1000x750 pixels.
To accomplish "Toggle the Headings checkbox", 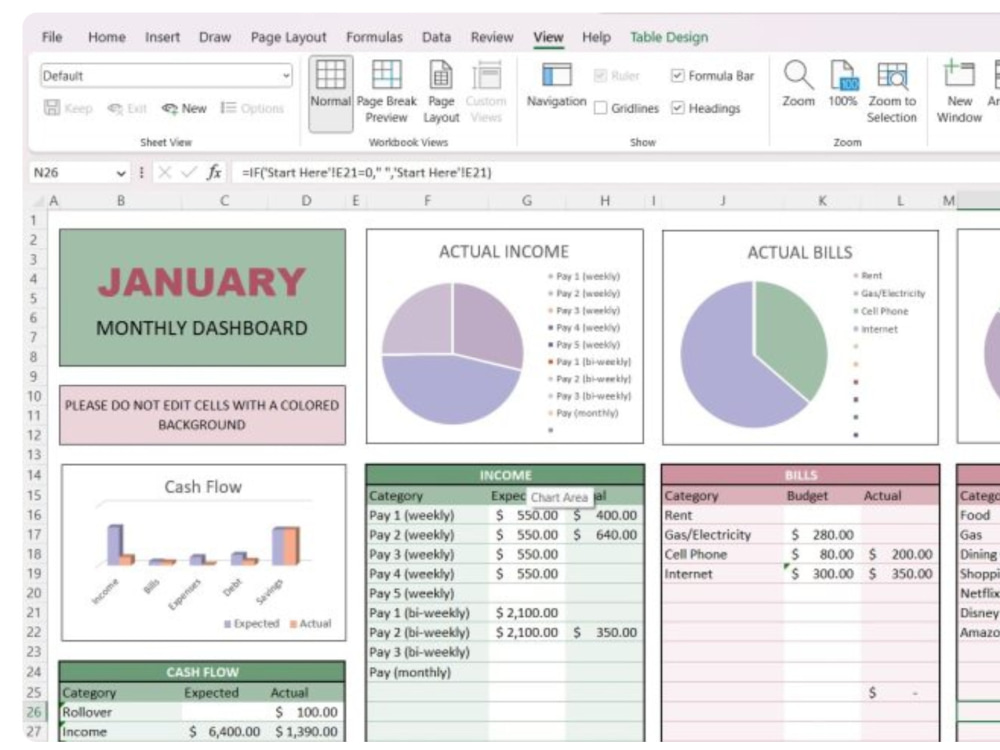I will 677,108.
